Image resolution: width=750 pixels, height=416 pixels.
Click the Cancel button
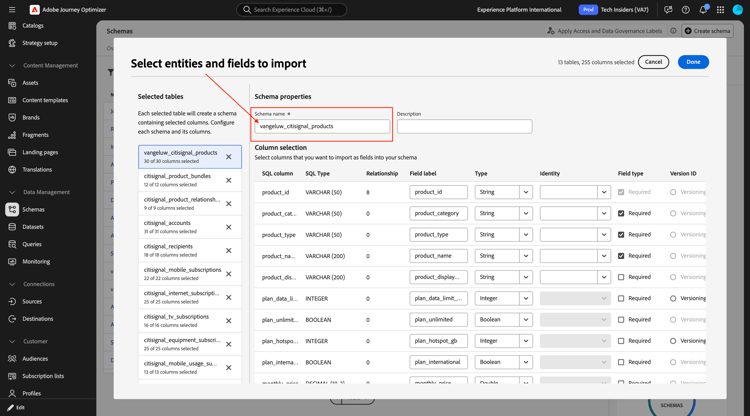point(653,62)
